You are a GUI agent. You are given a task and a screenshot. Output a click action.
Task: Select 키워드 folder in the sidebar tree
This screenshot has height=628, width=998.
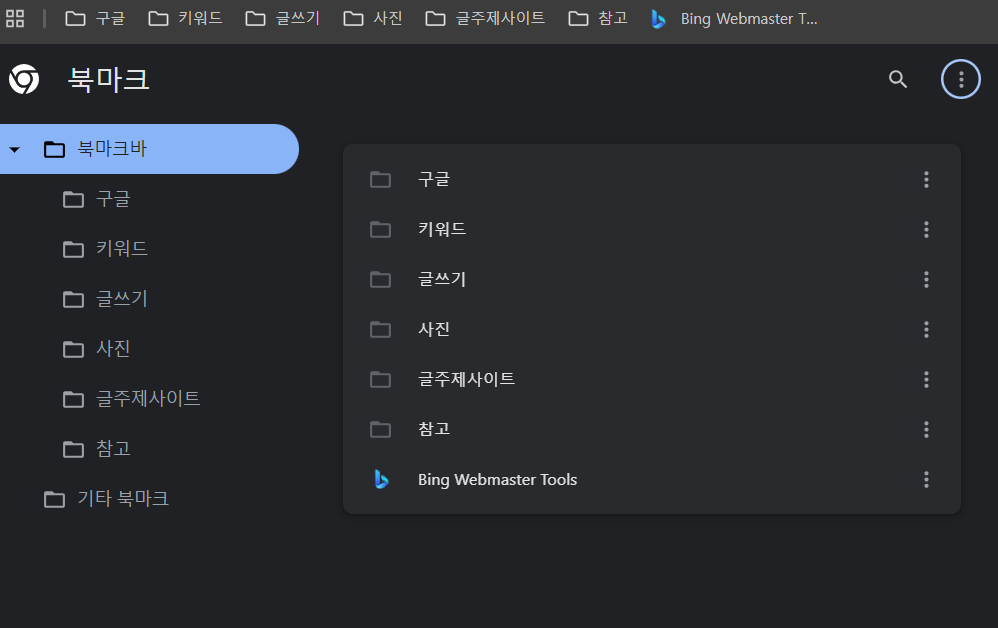(x=105, y=249)
